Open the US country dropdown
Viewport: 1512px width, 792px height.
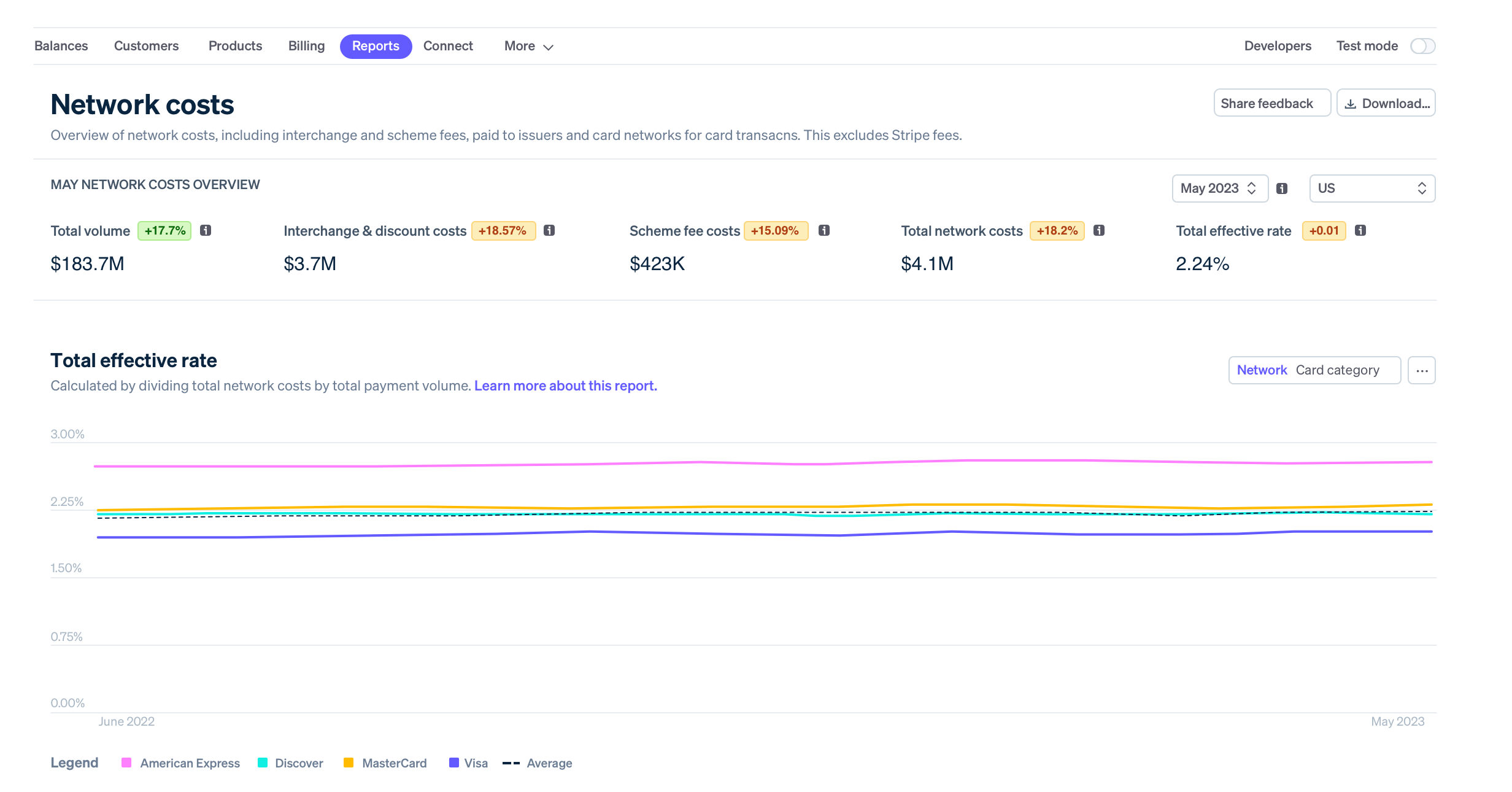coord(1372,188)
